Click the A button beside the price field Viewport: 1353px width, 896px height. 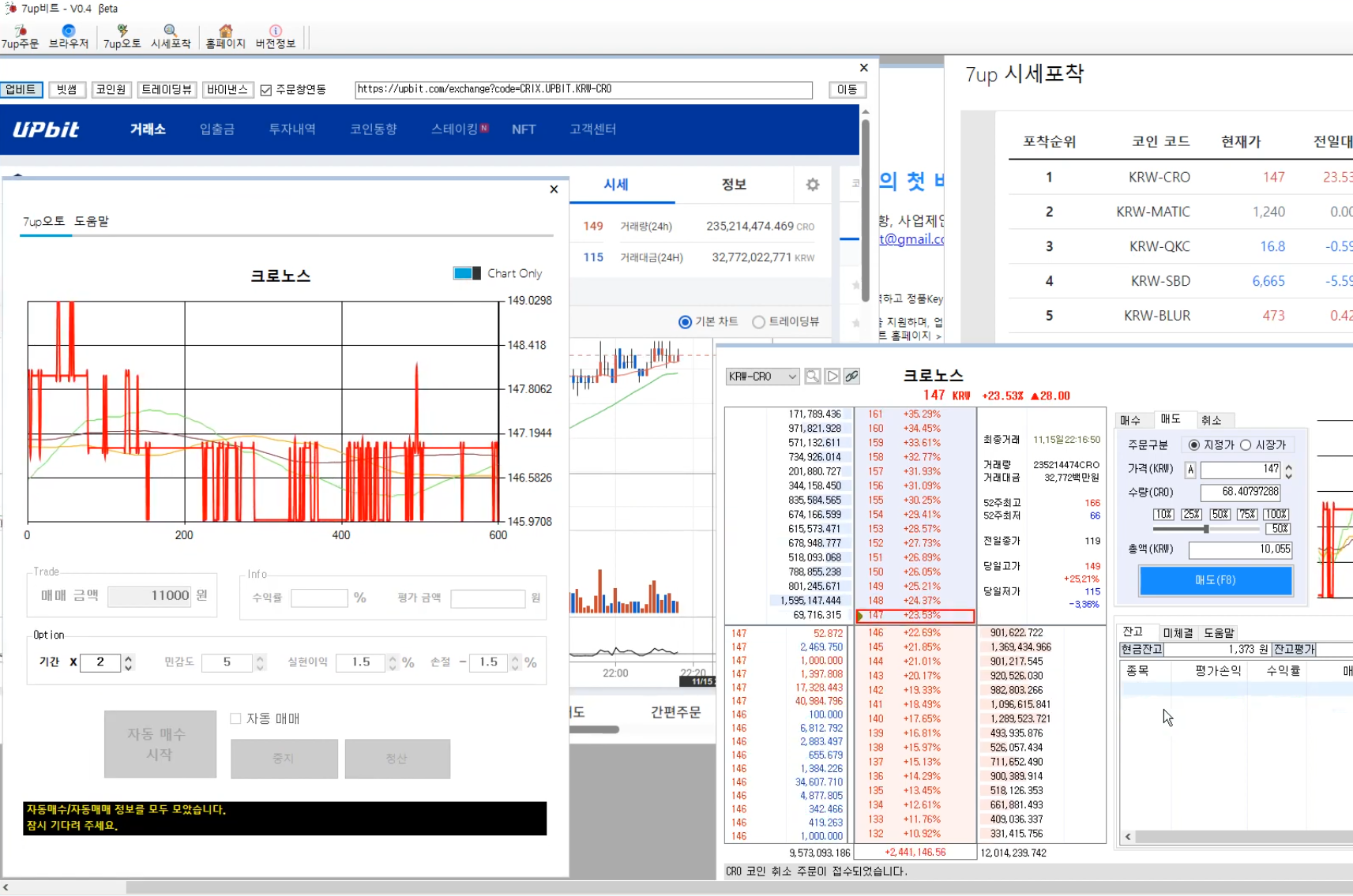[1191, 470]
